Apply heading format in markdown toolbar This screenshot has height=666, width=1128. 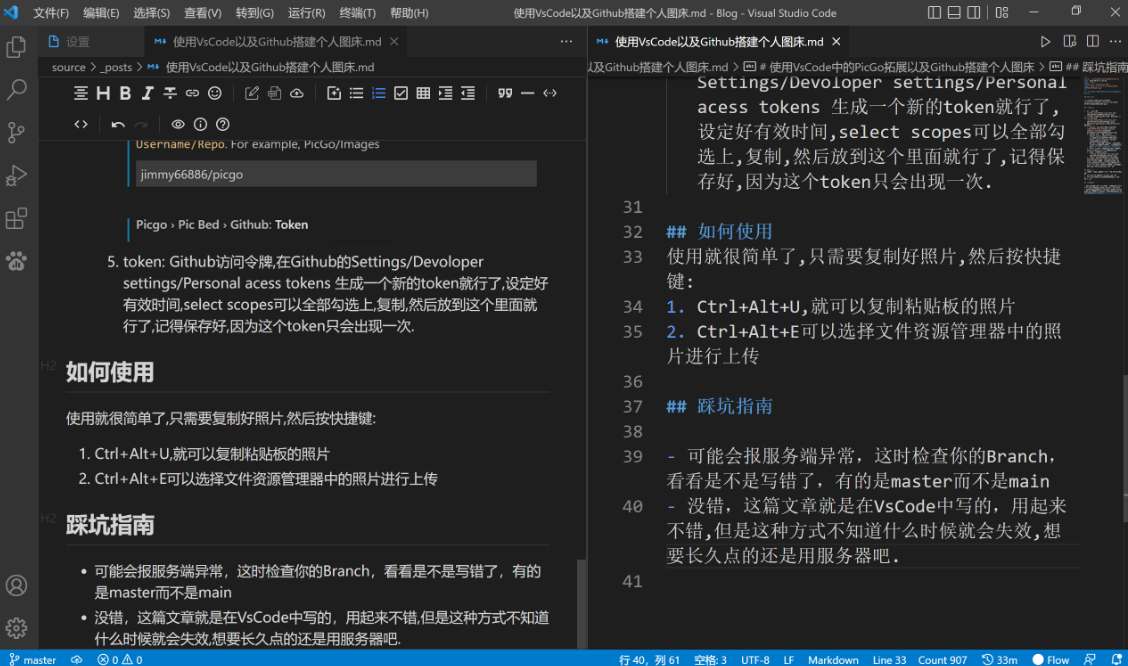[x=103, y=93]
